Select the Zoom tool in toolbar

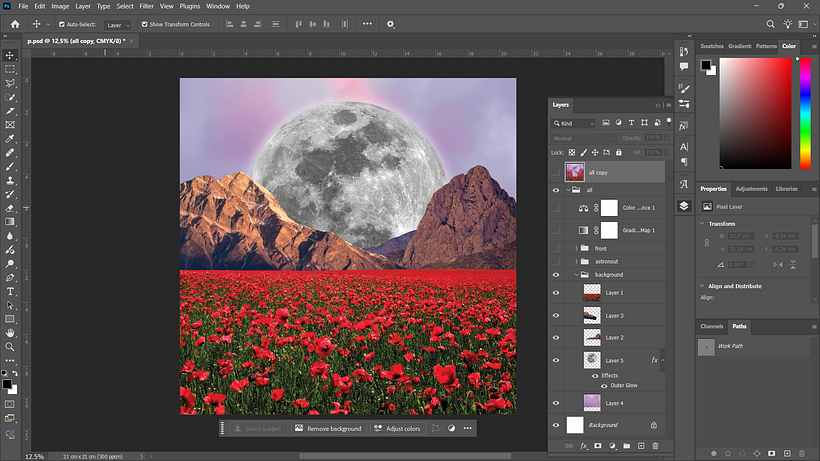tap(10, 347)
